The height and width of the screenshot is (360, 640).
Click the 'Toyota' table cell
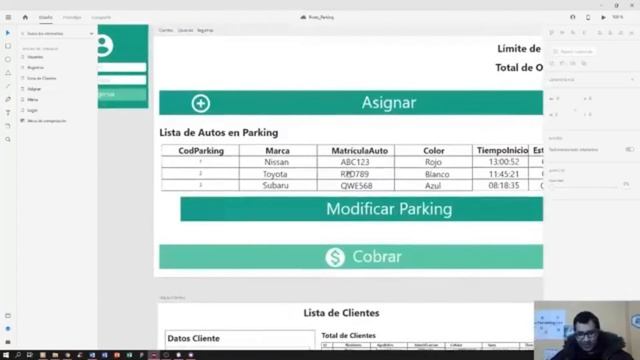pyautogui.click(x=275, y=174)
